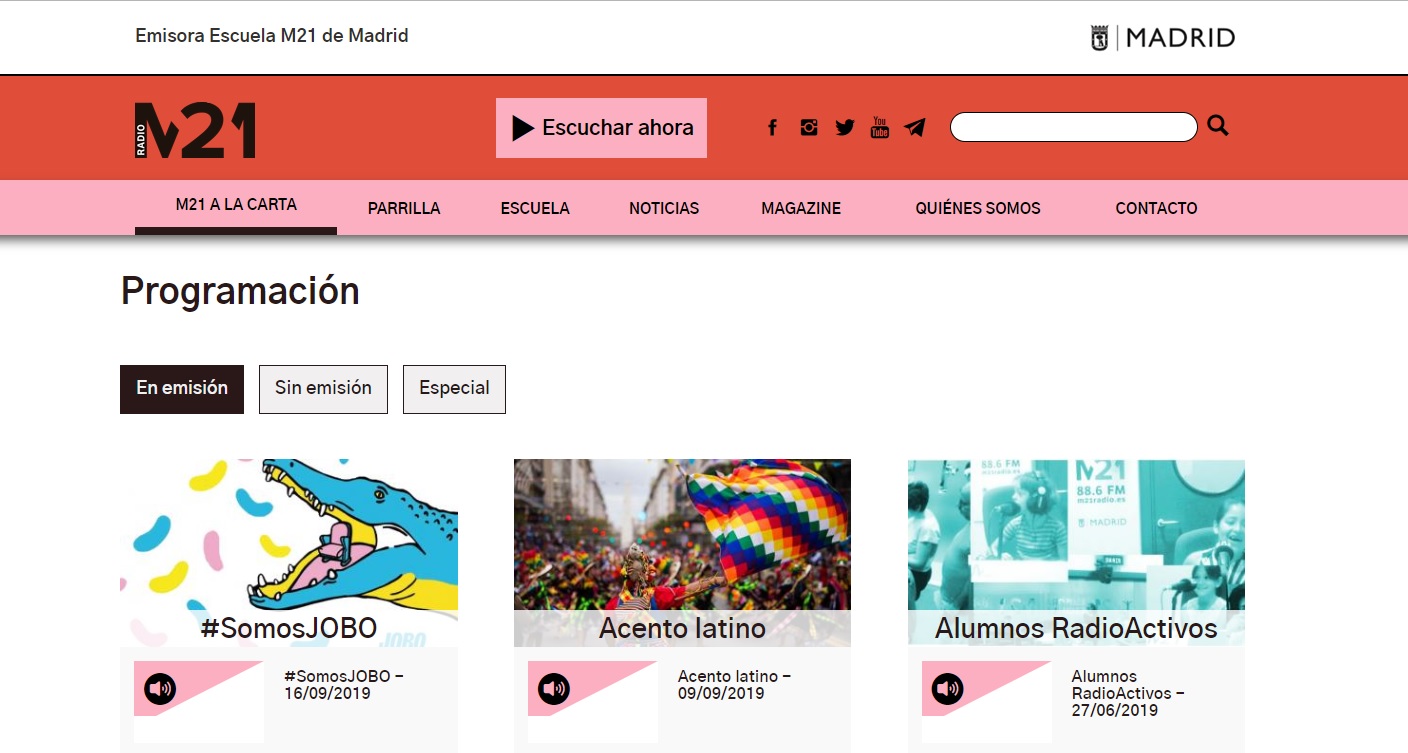Click the magnifying glass search icon

tap(1217, 126)
